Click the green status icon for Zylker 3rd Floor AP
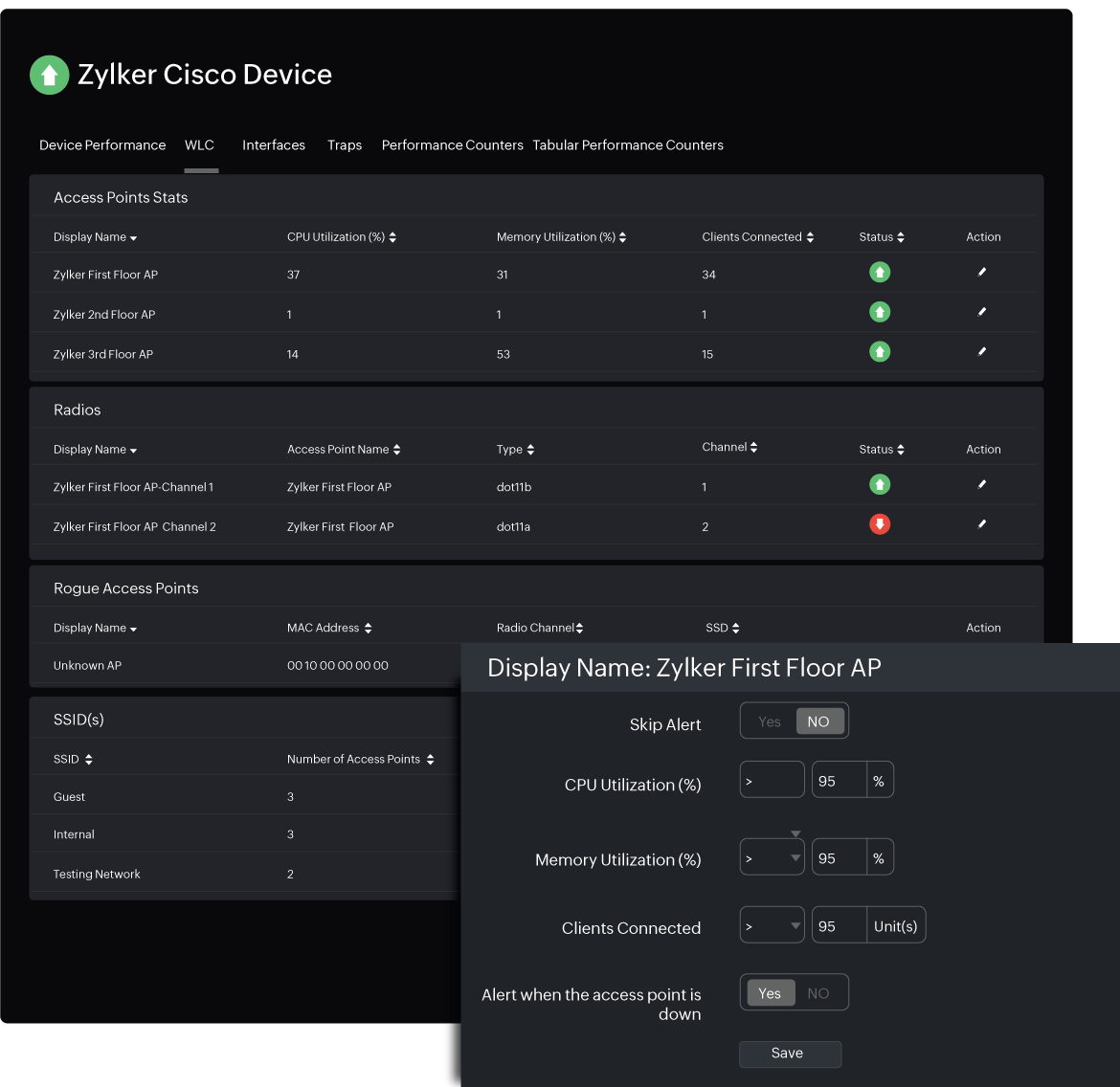The height and width of the screenshot is (1087, 1120). click(879, 351)
